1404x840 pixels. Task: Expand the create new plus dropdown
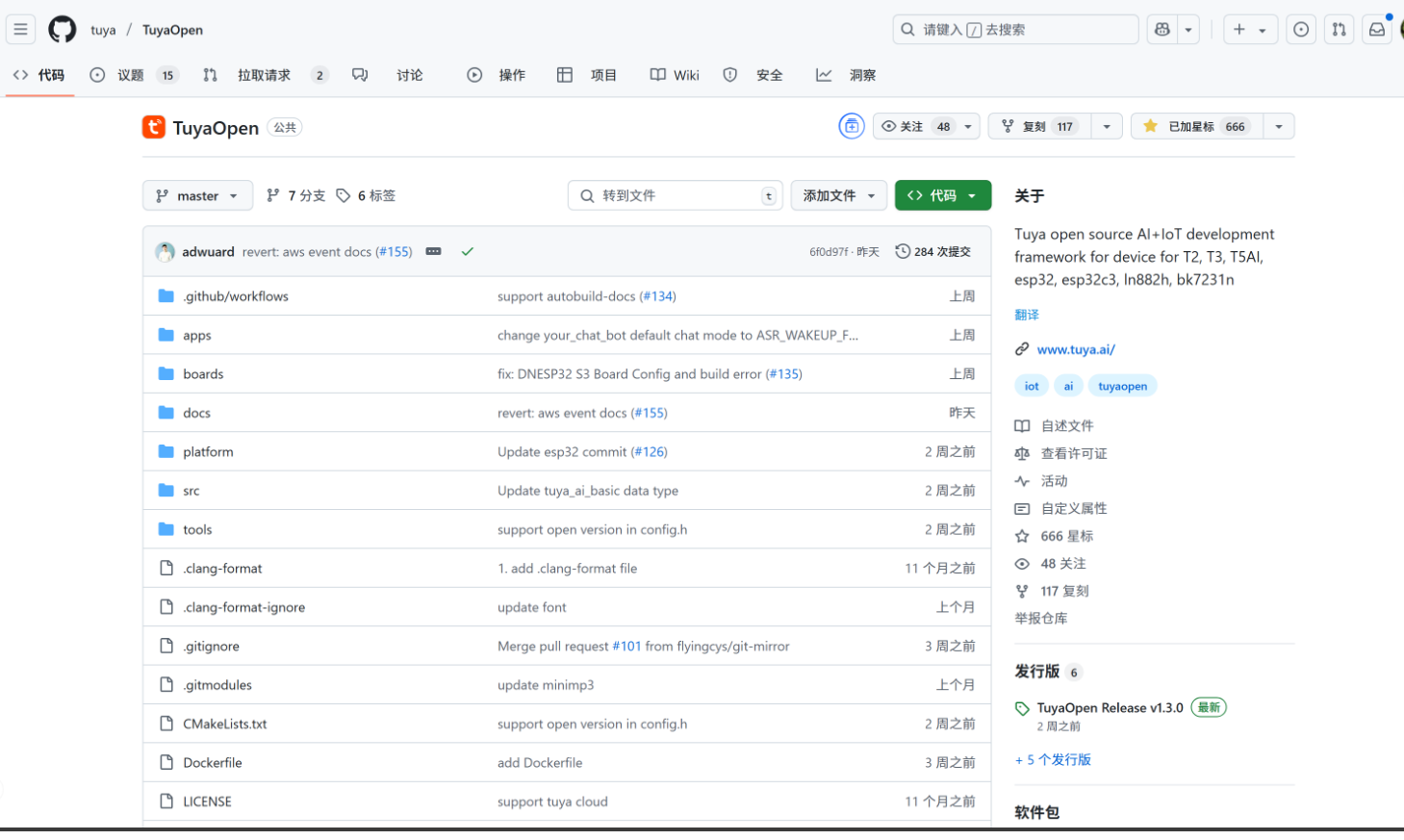click(x=1250, y=30)
